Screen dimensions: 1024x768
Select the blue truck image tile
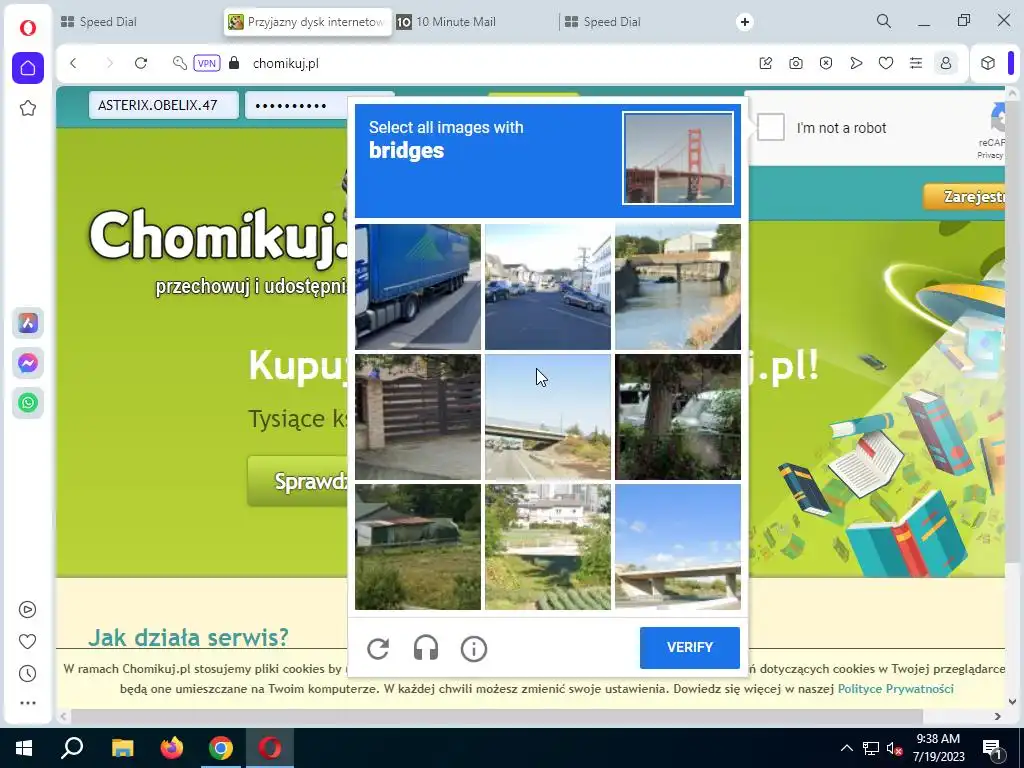418,287
